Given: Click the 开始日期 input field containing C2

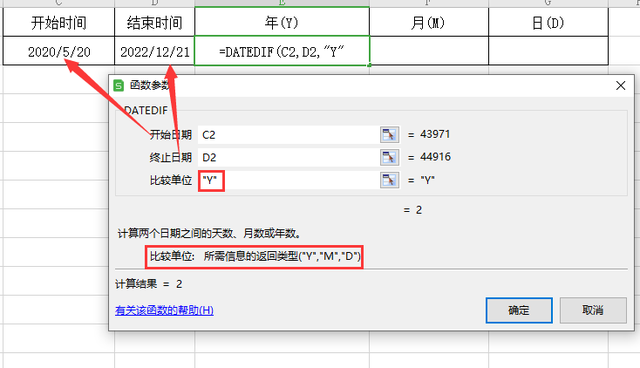Looking at the screenshot, I should [289, 135].
